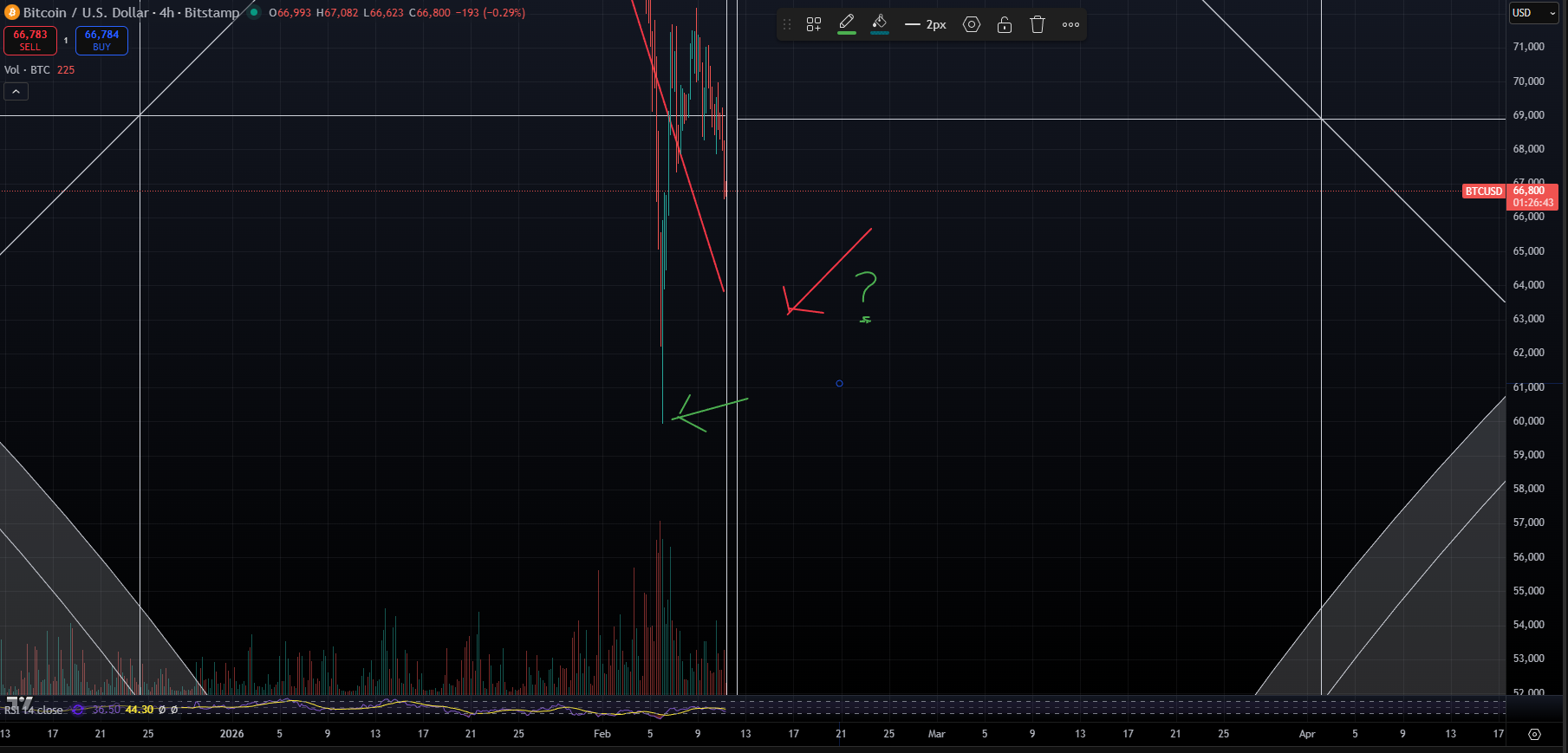The image size is (1568, 753).
Task: Change the brush background fill color (bucket icon)
Action: click(880, 23)
